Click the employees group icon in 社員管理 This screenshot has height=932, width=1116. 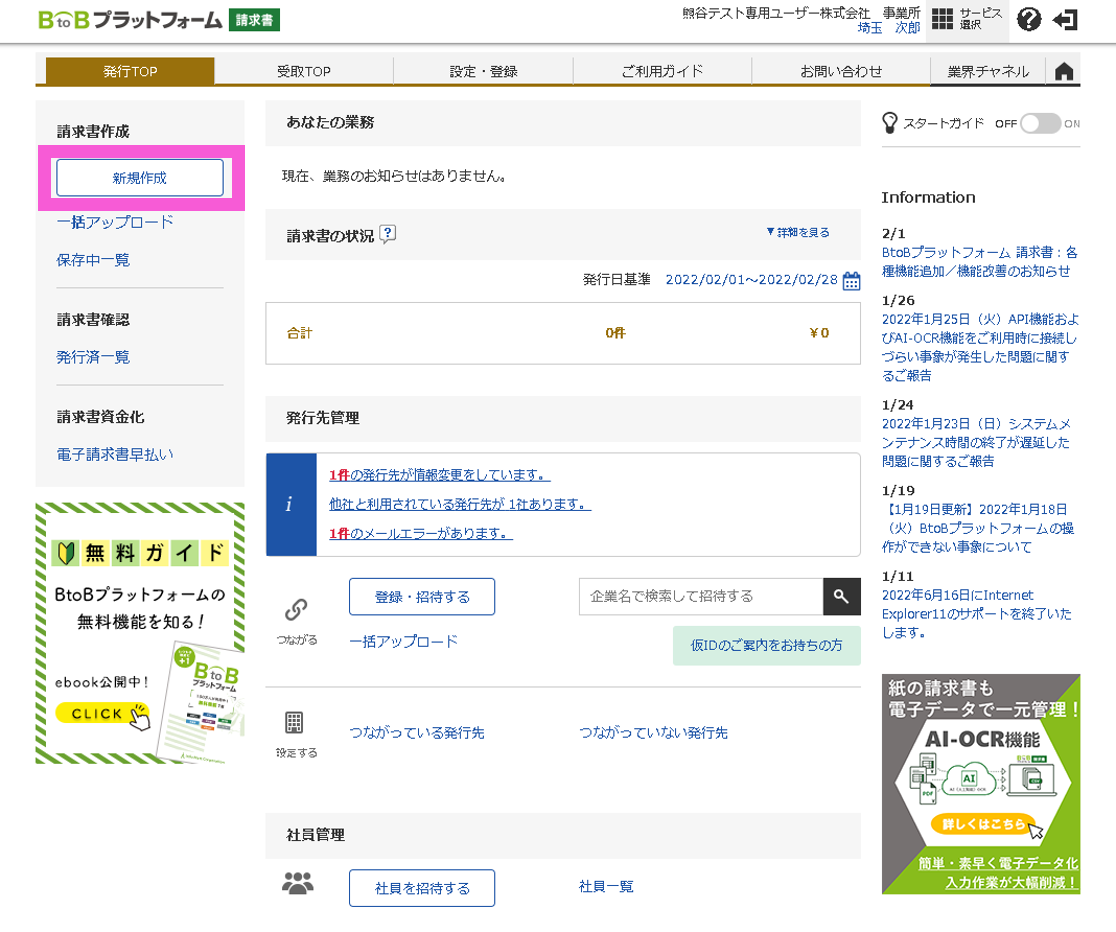[x=298, y=883]
